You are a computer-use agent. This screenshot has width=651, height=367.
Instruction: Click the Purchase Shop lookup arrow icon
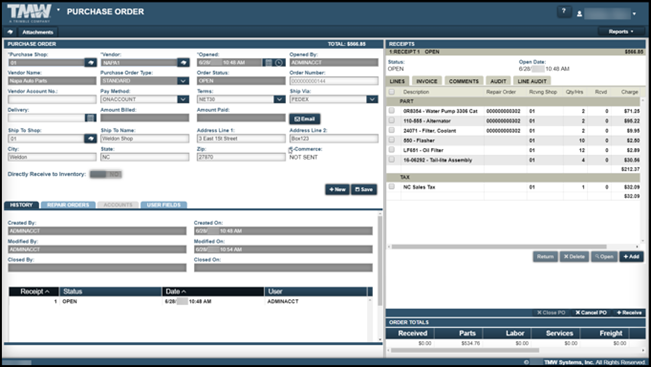pos(91,62)
